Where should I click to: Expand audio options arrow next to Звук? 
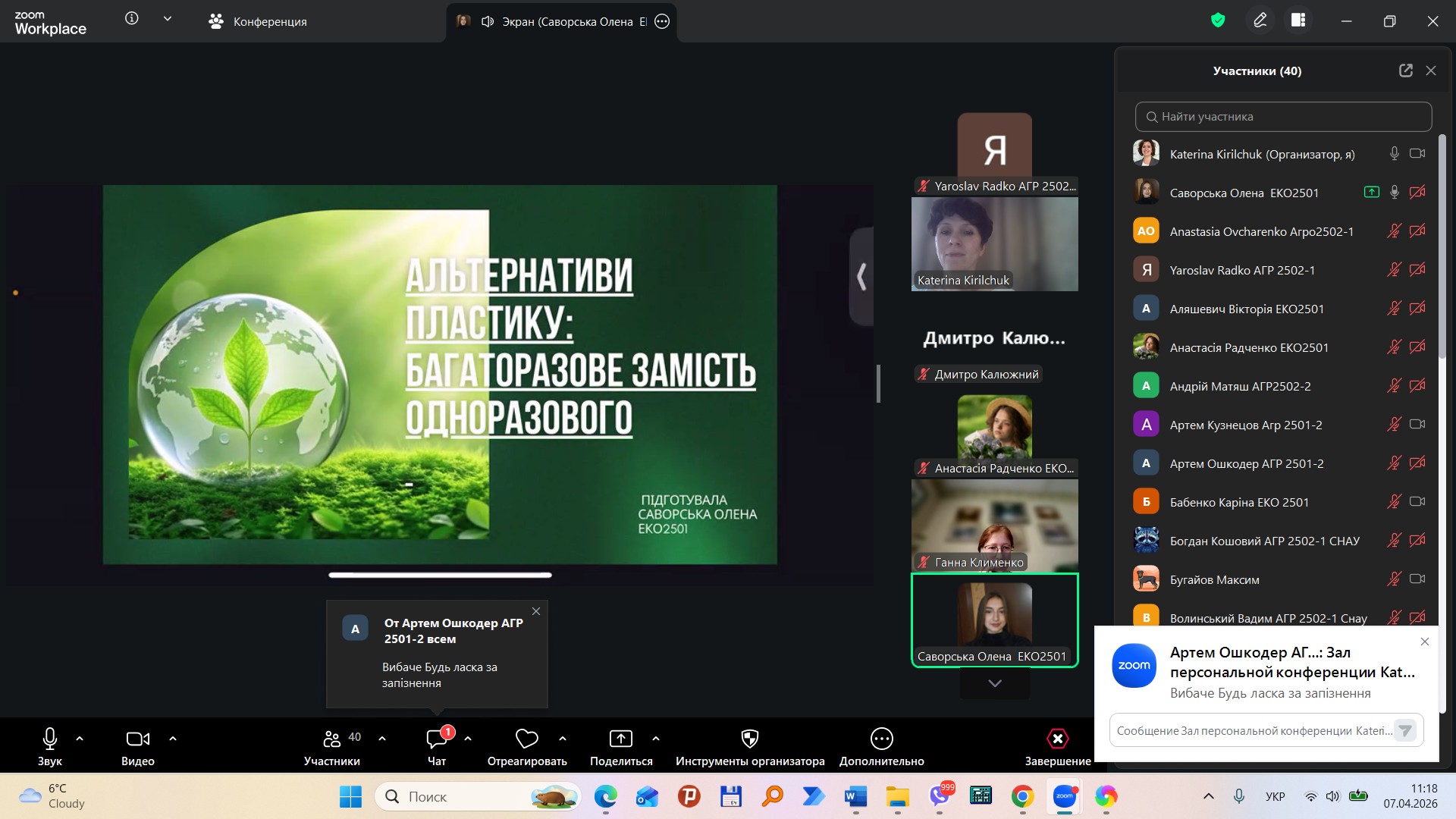(x=80, y=739)
